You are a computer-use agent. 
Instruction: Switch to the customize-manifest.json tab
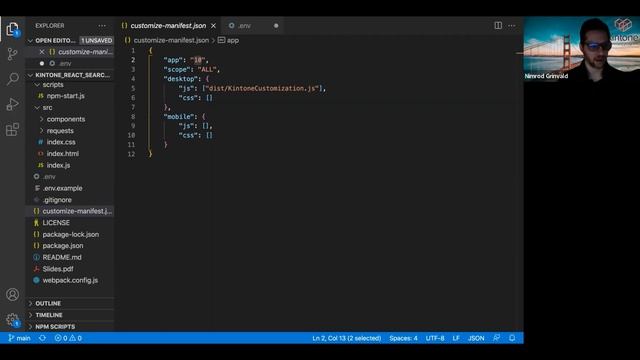(x=168, y=26)
